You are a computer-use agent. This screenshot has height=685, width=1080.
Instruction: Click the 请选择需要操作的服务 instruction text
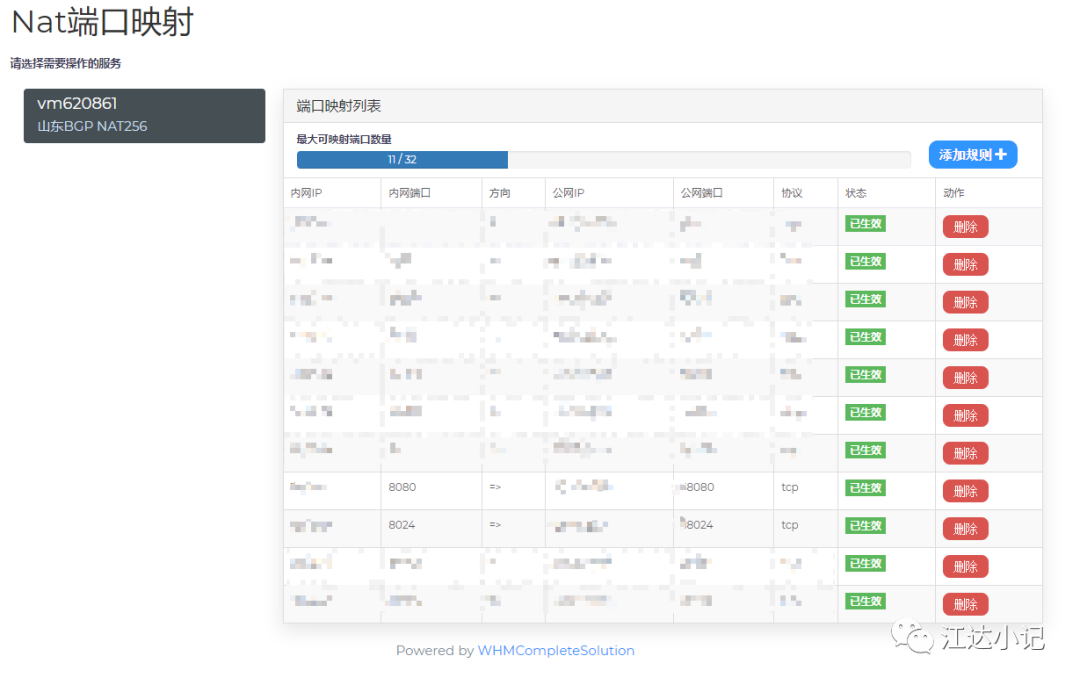[65, 63]
